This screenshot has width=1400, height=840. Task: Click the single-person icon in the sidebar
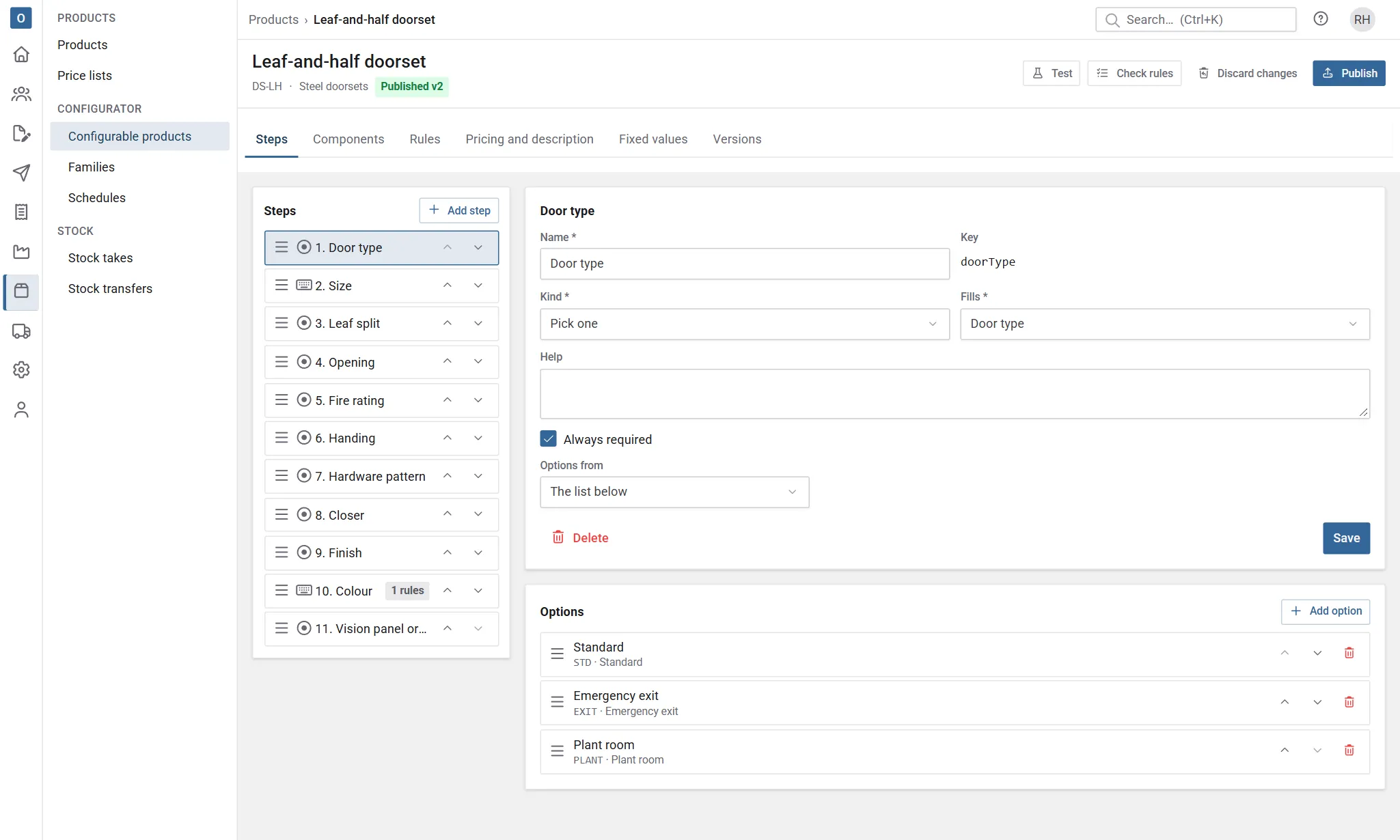pos(21,409)
